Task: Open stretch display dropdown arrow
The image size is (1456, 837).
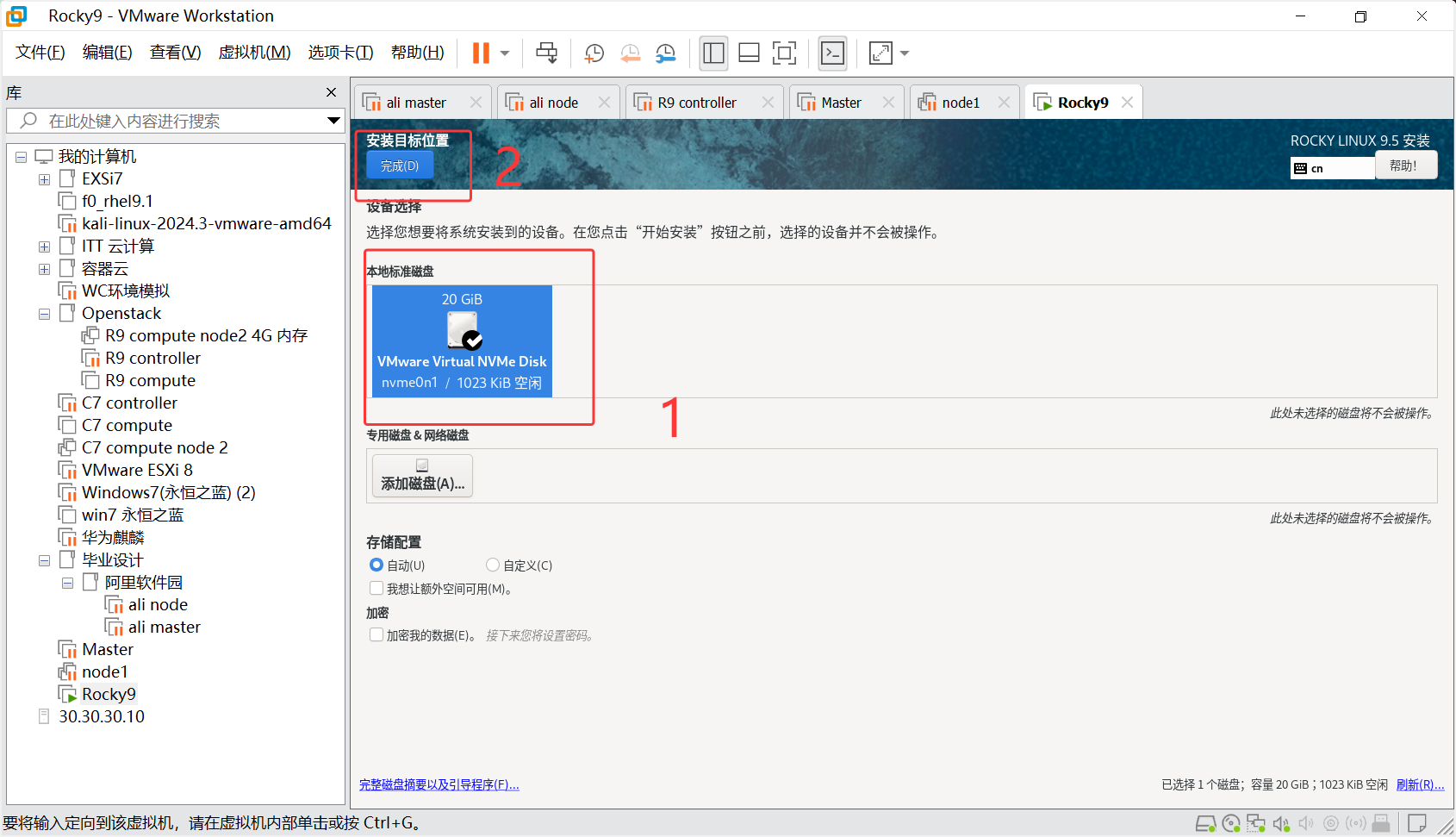Action: pyautogui.click(x=905, y=53)
